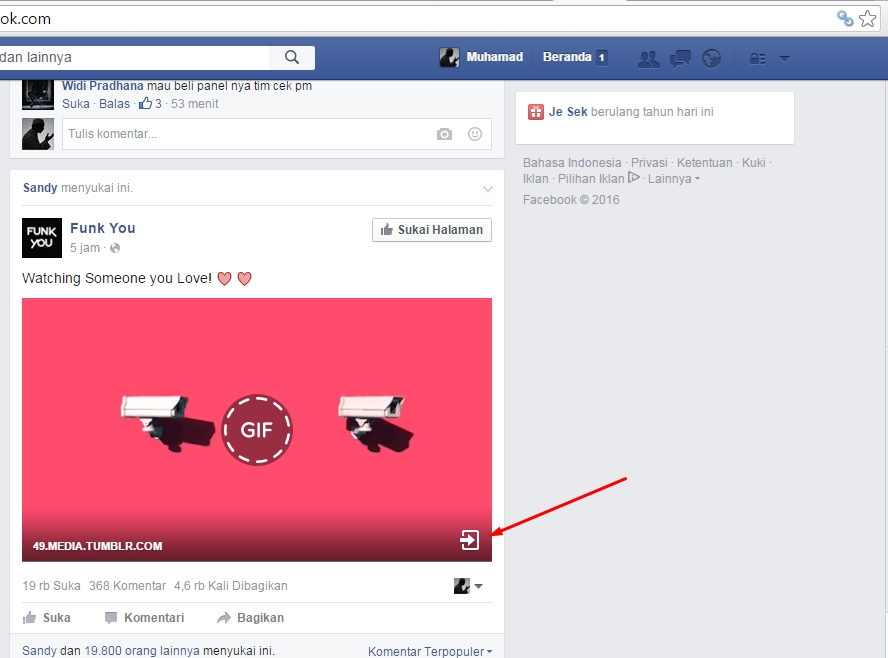Share post using Bagikan
Screen dimensions: 888x658
(250, 618)
